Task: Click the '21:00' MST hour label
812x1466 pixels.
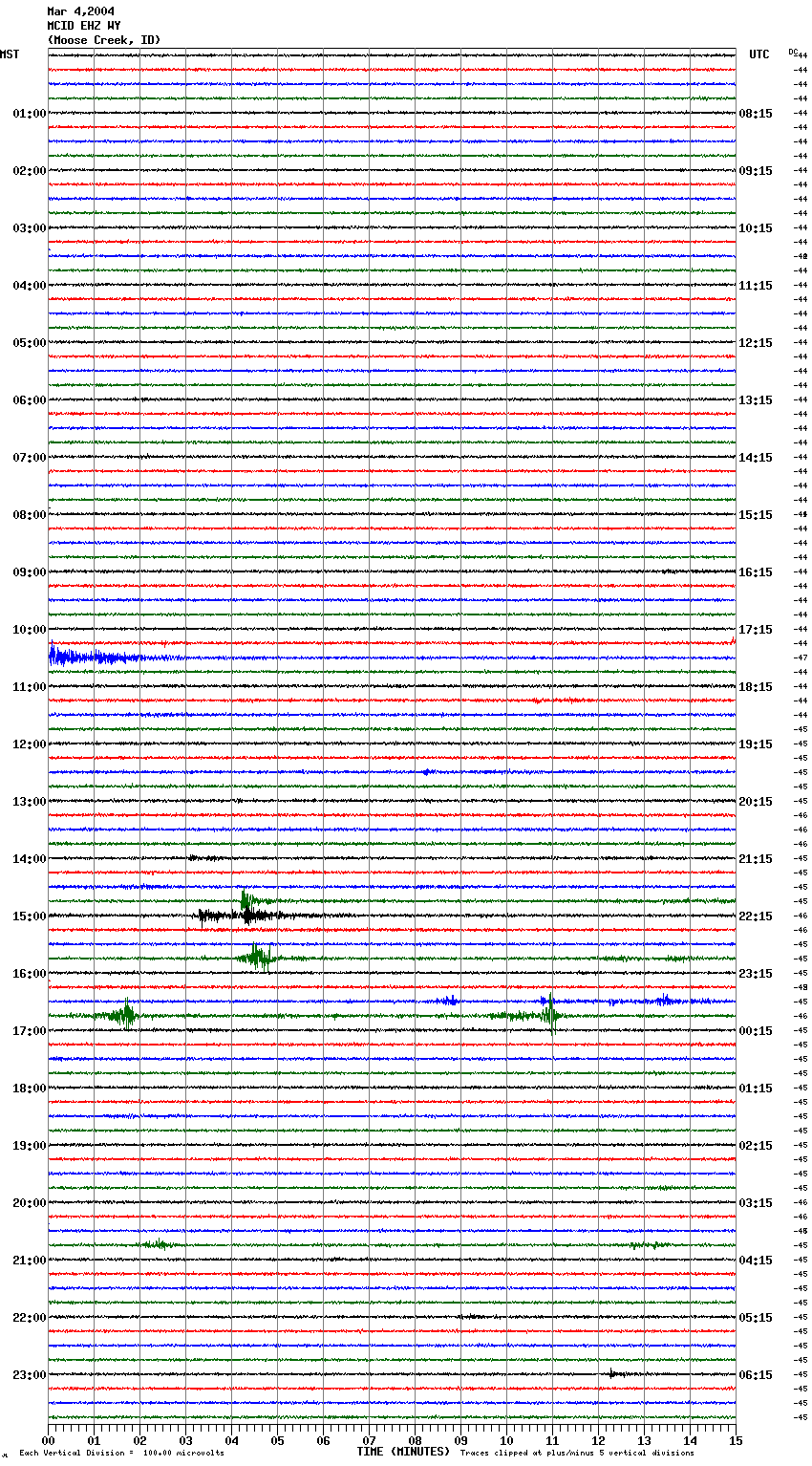Action: pos(30,1261)
